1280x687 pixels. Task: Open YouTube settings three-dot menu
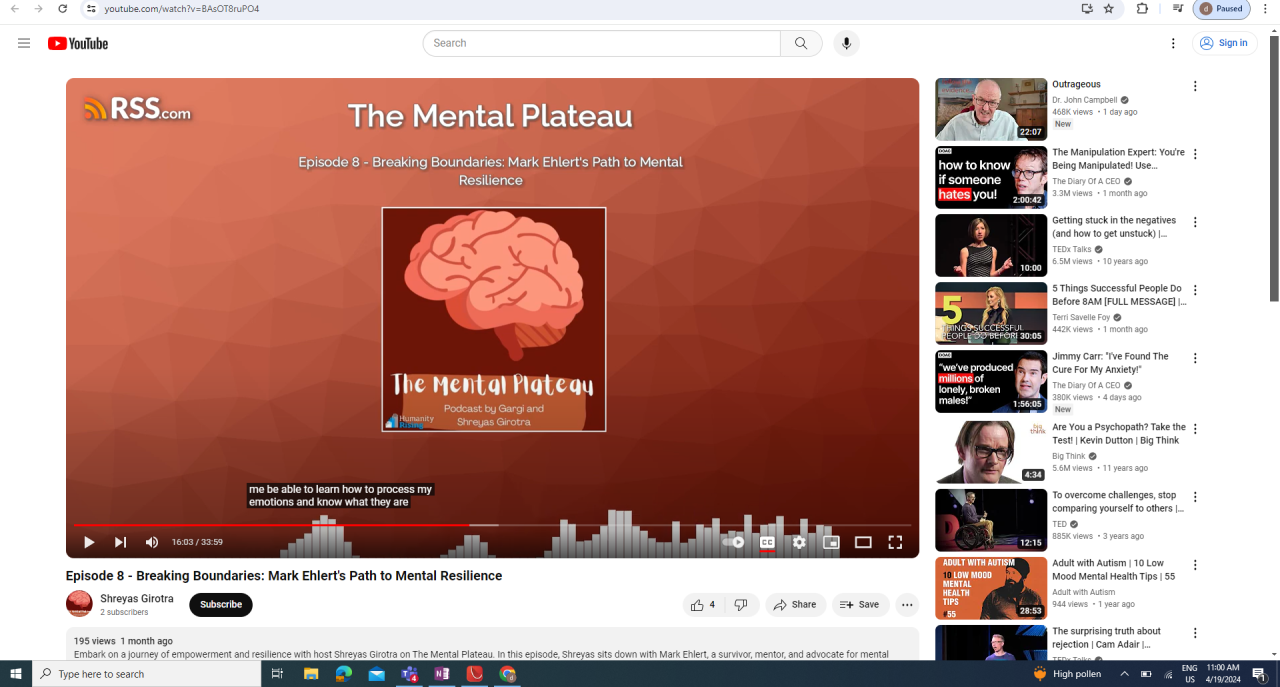1173,43
